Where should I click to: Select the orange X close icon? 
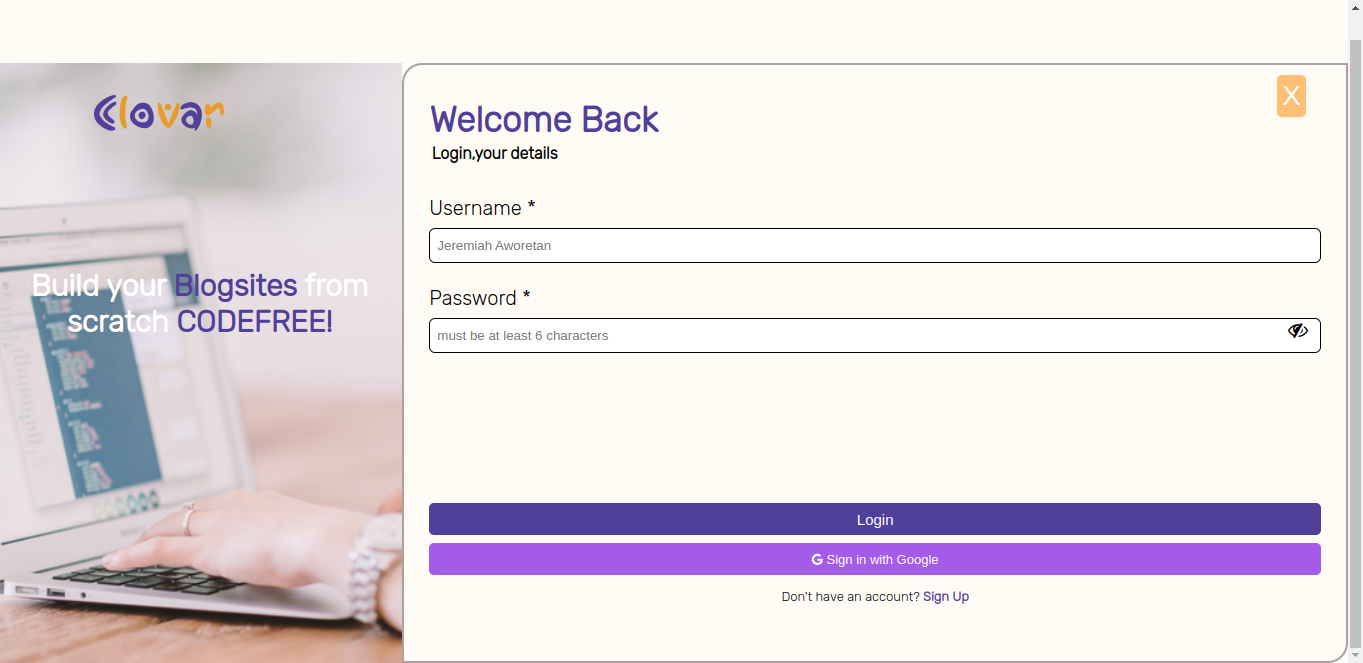pos(1290,96)
